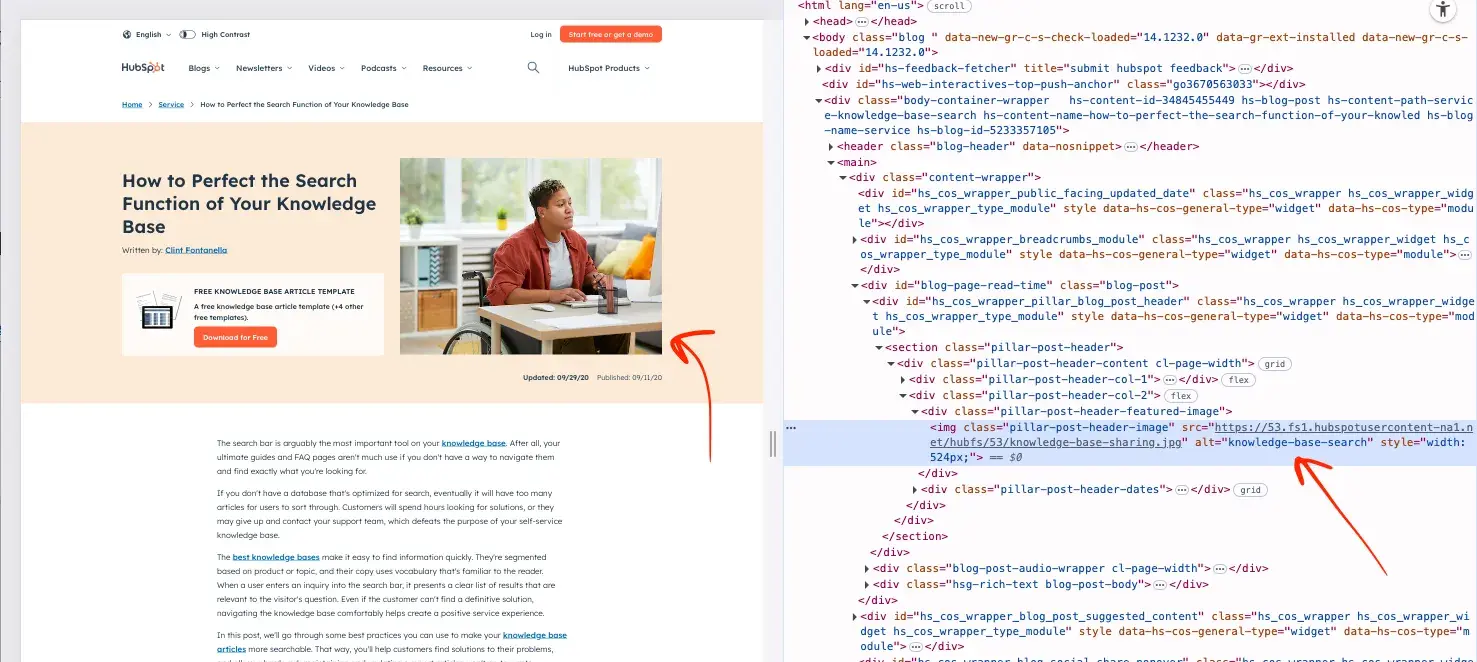Image resolution: width=1477 pixels, height=662 pixels.
Task: Click the flex badge on pillar-post-header-col-2
Action: 1180,395
